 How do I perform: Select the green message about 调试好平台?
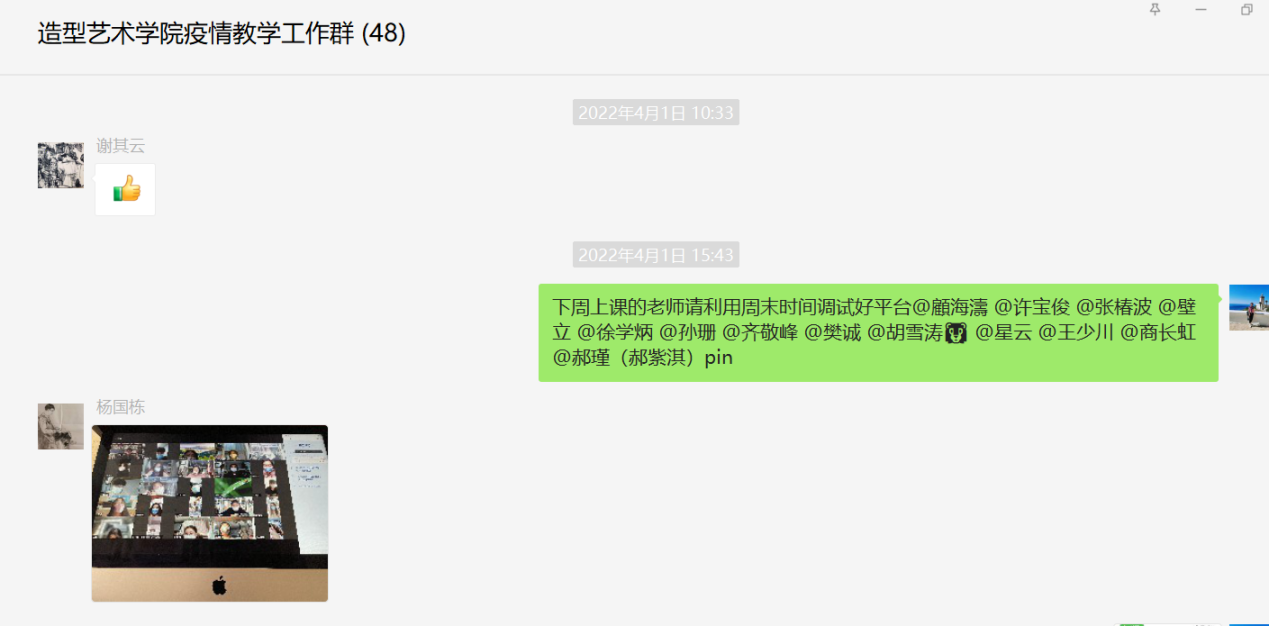pyautogui.click(x=878, y=332)
